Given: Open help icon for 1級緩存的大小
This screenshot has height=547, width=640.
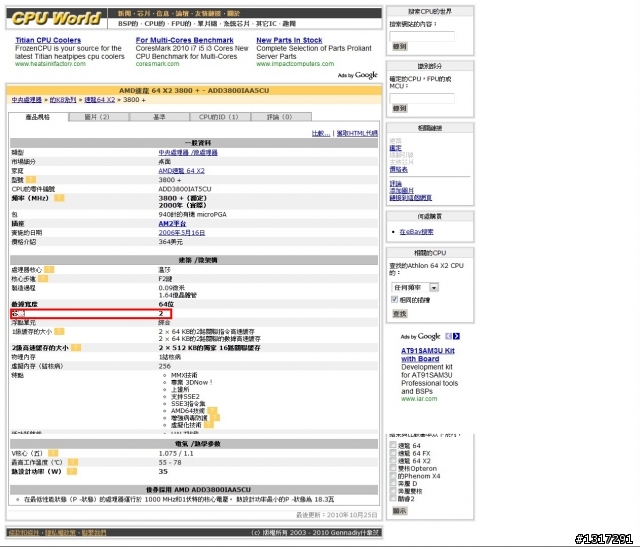Looking at the screenshot, I should click(x=59, y=331).
